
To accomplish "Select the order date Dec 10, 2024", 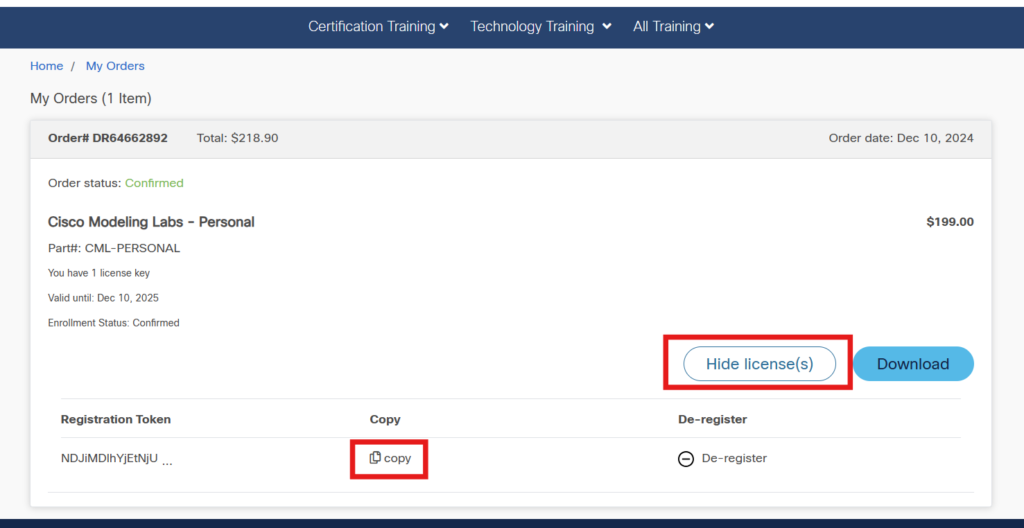I will pyautogui.click(x=901, y=139).
